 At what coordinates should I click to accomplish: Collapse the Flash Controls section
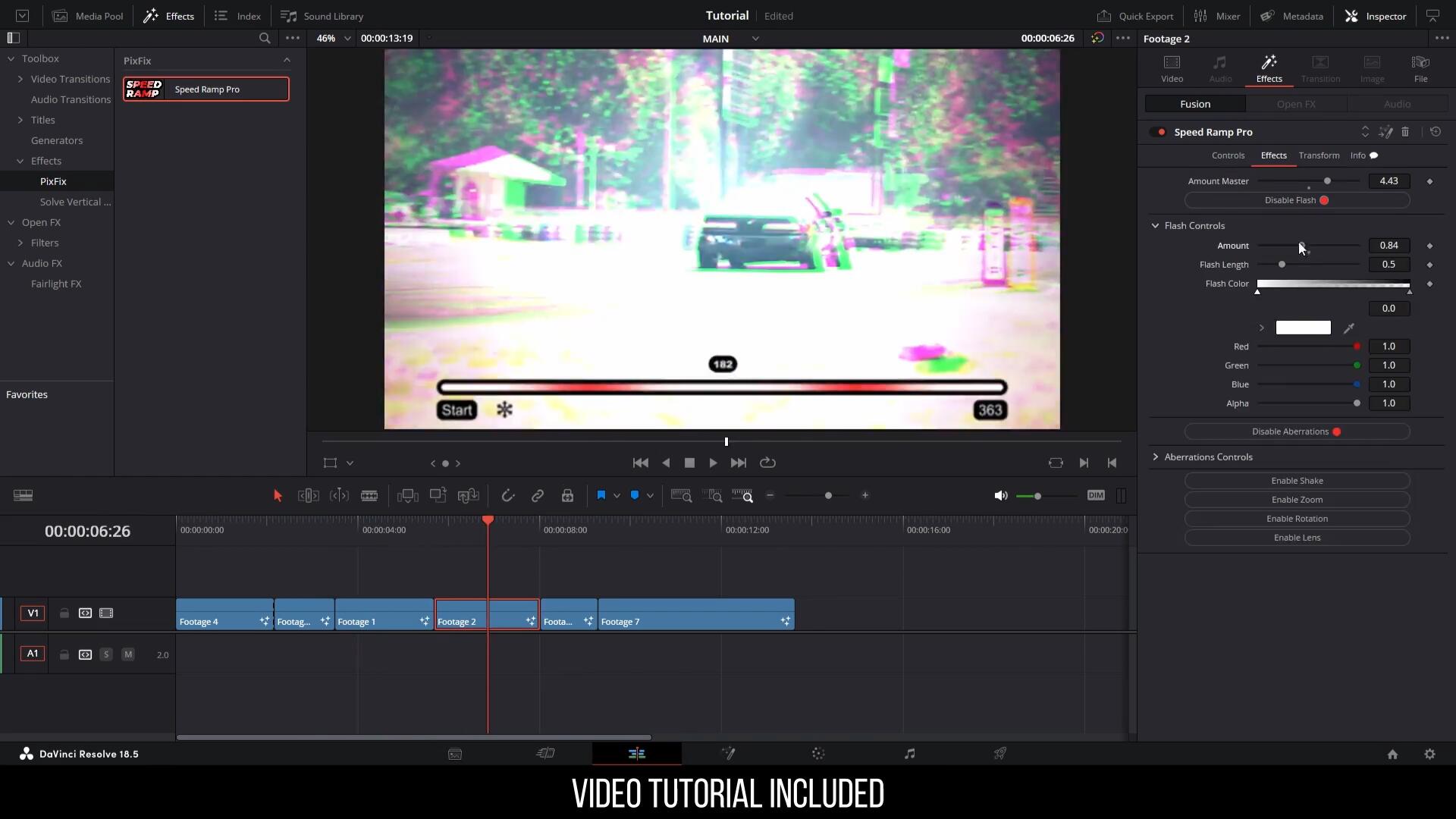[x=1156, y=226]
